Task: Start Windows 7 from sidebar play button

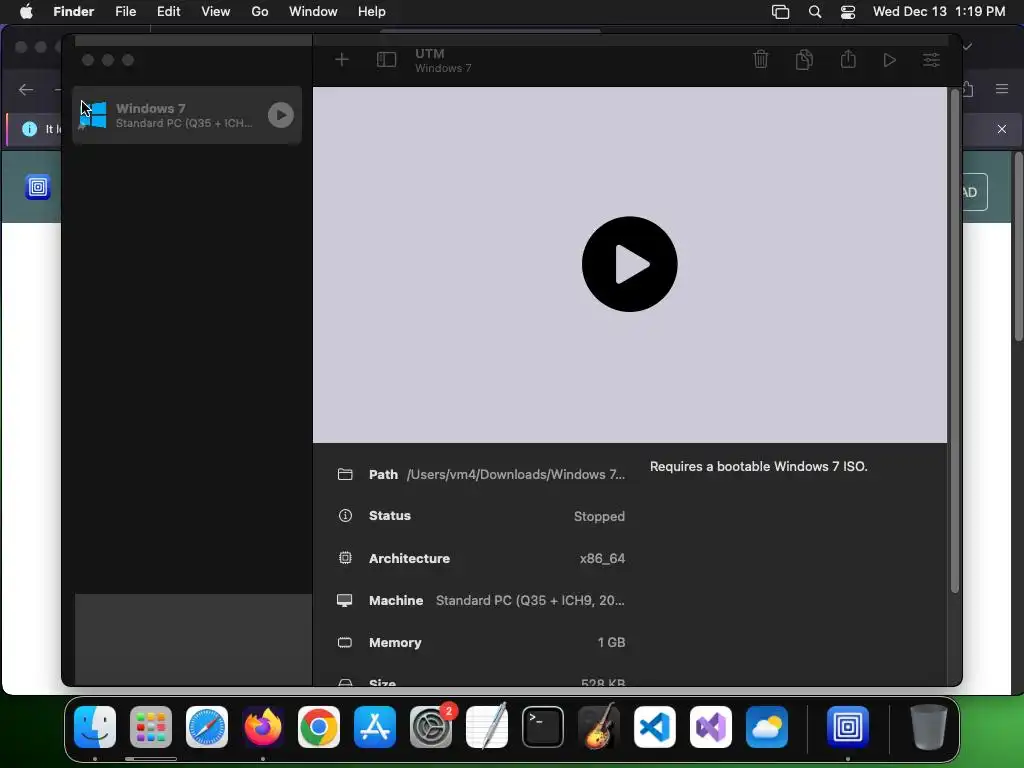Action: coord(281,115)
